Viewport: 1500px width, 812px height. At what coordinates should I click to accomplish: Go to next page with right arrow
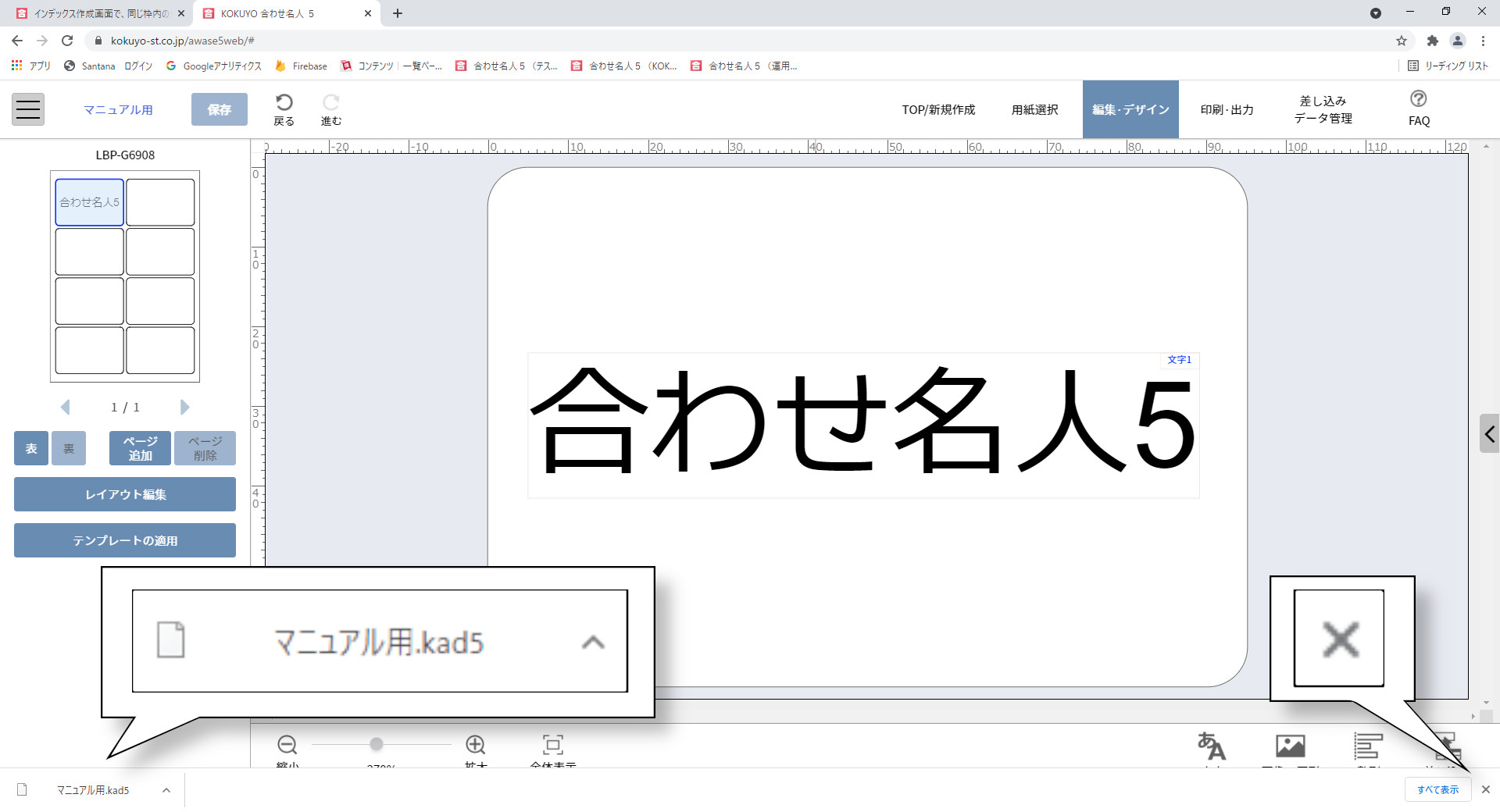coord(184,407)
